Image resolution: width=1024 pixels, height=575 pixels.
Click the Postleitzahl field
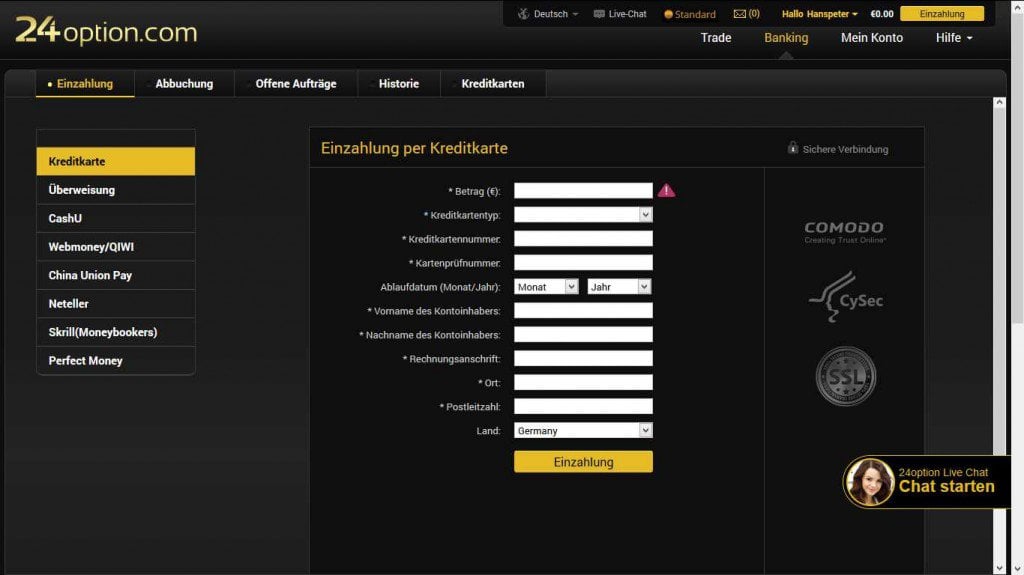coord(583,406)
